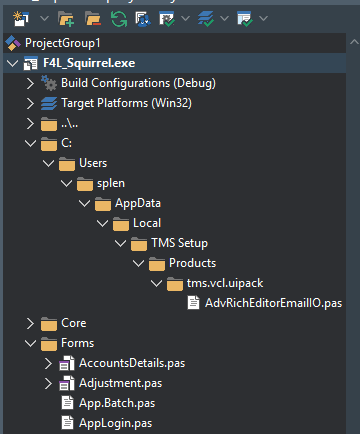Expand Target Platforms (Win32)
The image size is (360, 434).
pos(30,103)
